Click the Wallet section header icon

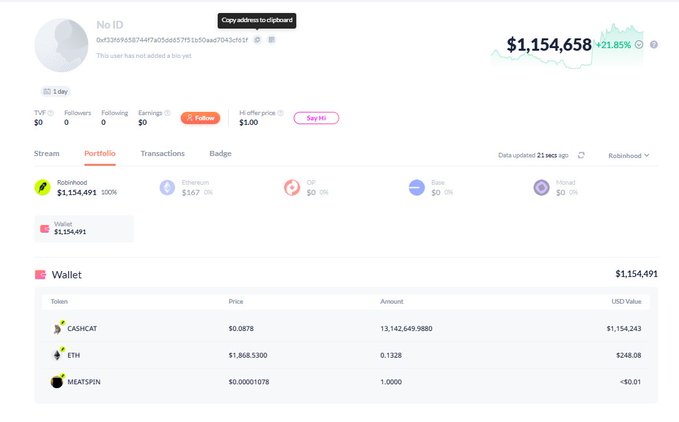40,275
